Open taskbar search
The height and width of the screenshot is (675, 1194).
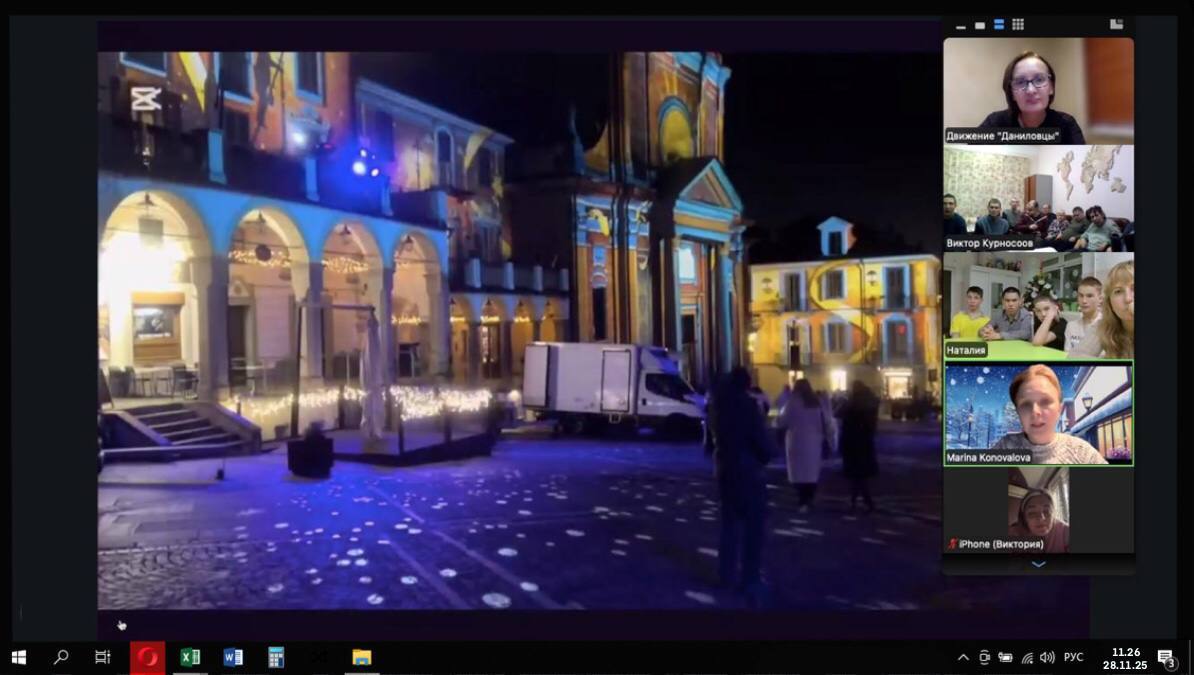(x=61, y=657)
